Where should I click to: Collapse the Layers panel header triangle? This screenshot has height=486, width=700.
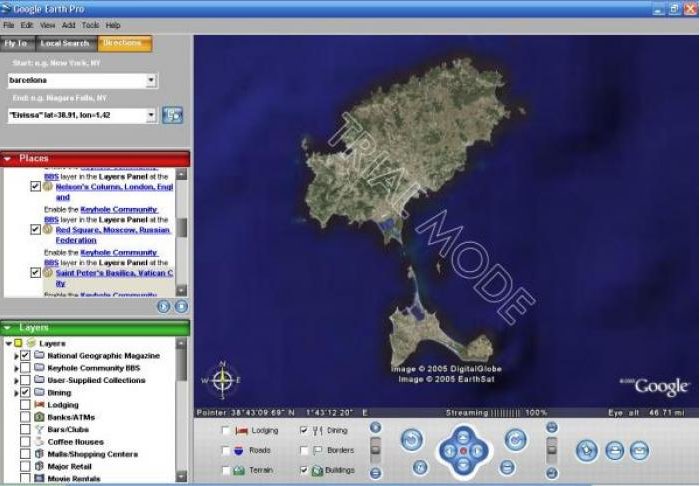8,328
